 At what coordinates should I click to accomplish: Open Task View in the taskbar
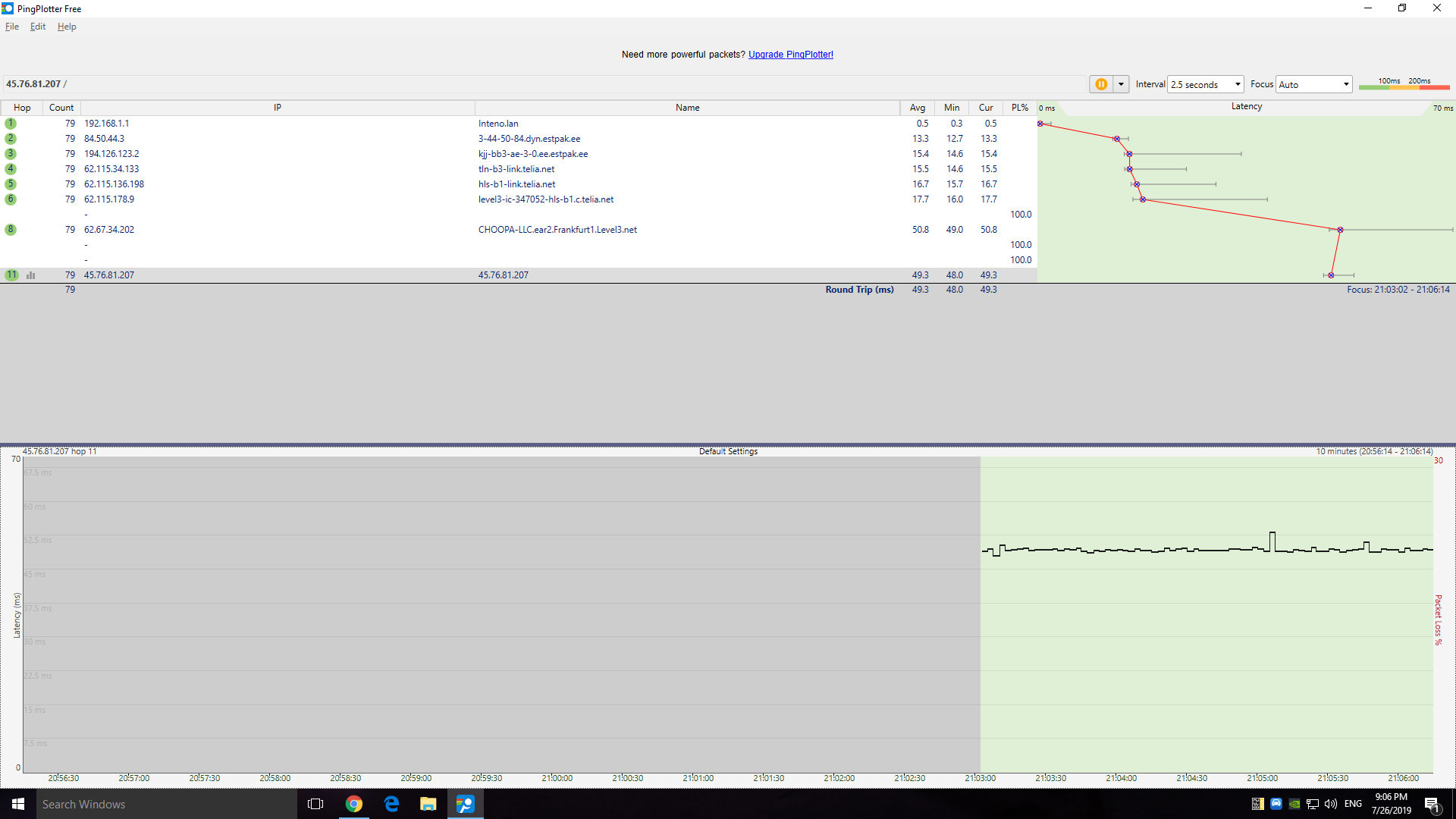[x=315, y=804]
